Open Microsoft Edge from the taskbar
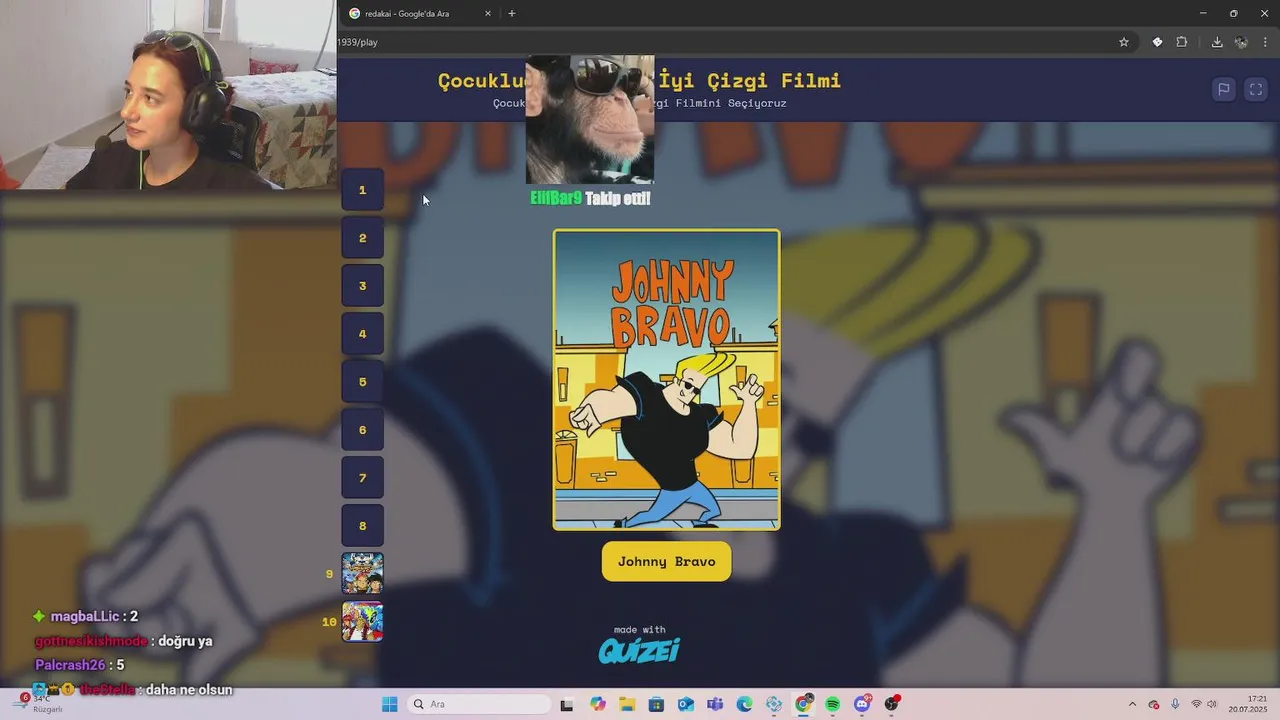 (x=744, y=704)
